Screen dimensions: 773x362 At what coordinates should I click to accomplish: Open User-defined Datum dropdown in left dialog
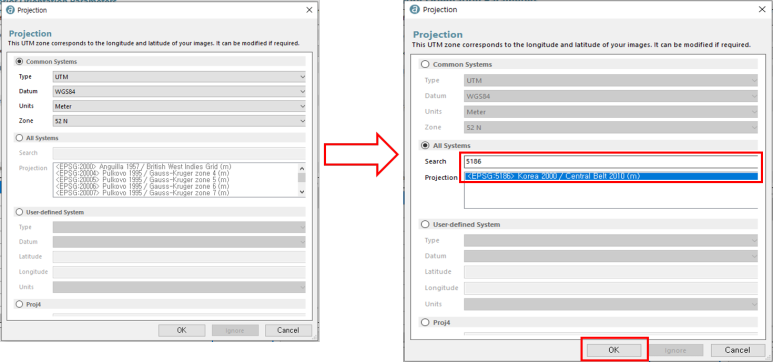pos(179,242)
